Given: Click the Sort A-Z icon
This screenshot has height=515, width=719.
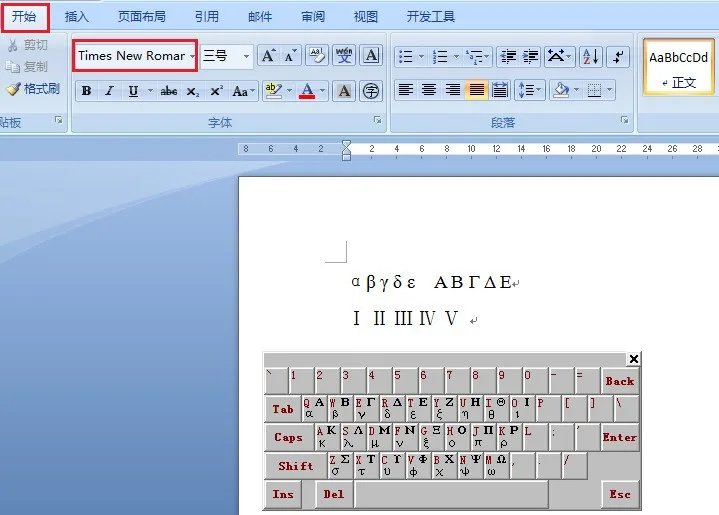Looking at the screenshot, I should (591, 56).
